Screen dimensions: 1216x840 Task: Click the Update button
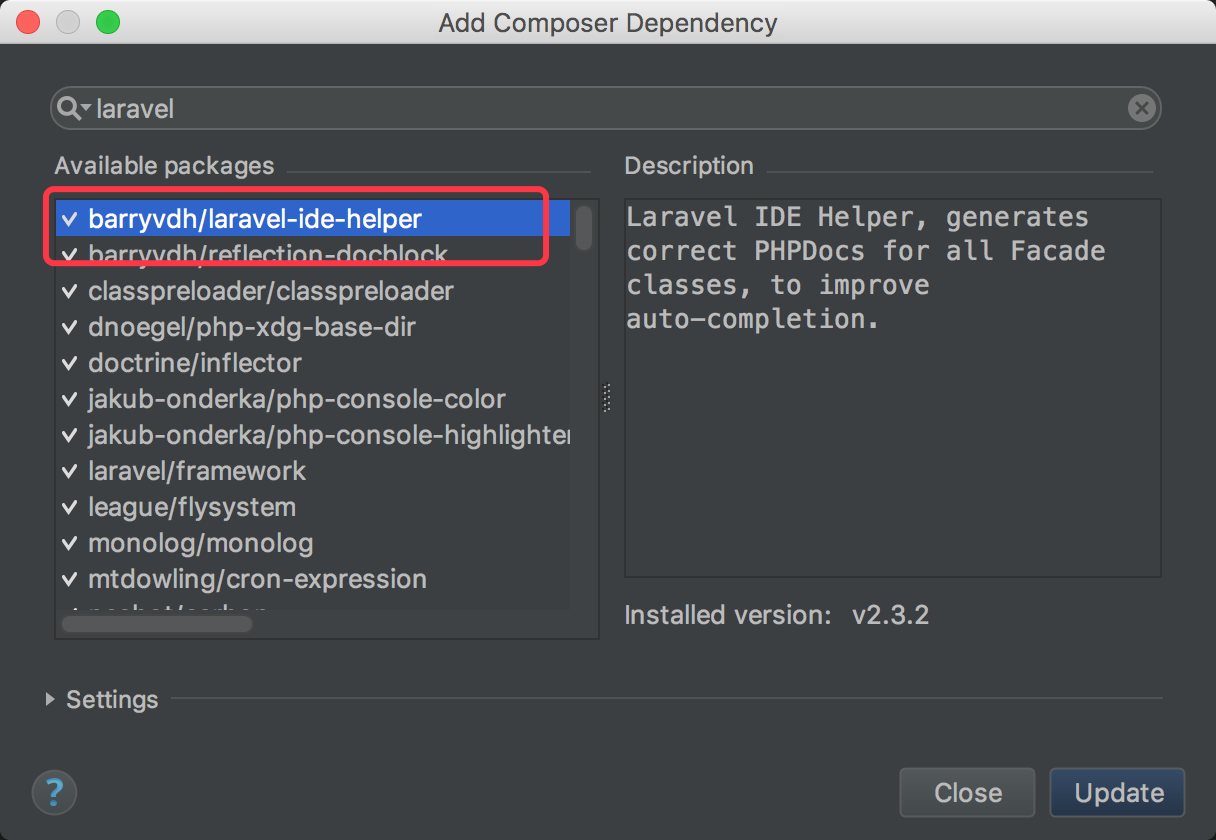(x=1118, y=793)
